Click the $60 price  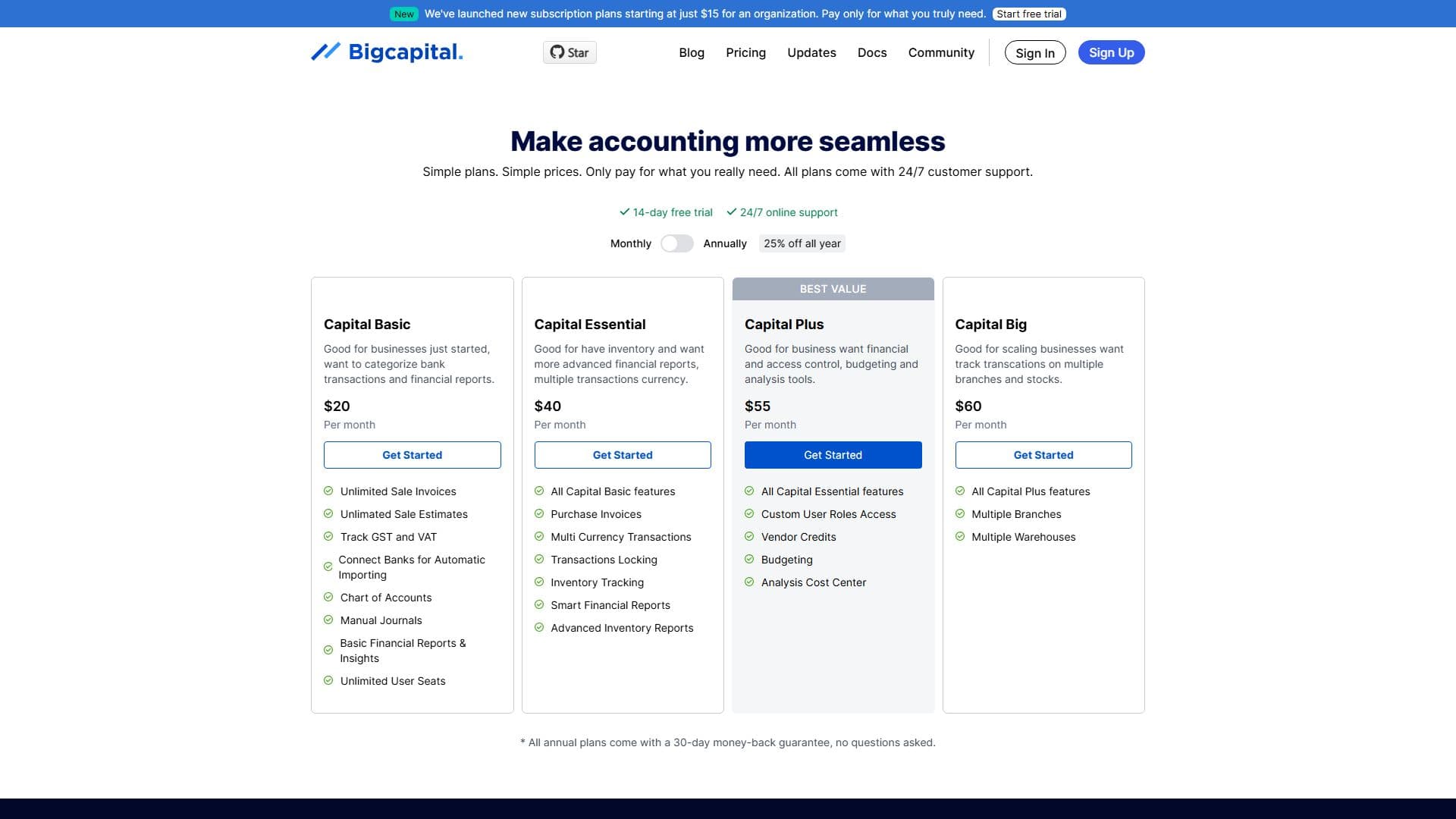pos(968,406)
